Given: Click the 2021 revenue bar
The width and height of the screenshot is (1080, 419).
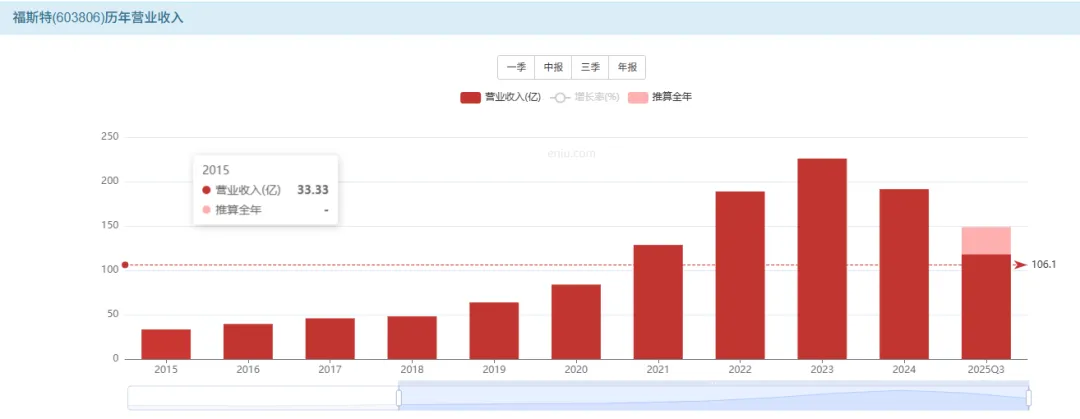Looking at the screenshot, I should click(658, 302).
